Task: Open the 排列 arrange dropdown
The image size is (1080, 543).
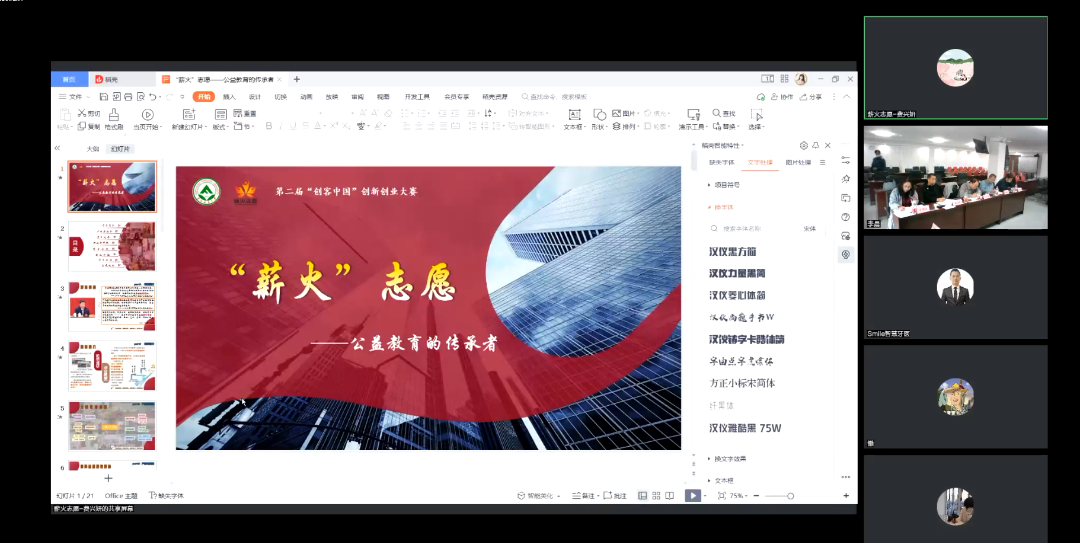Action: [625, 127]
